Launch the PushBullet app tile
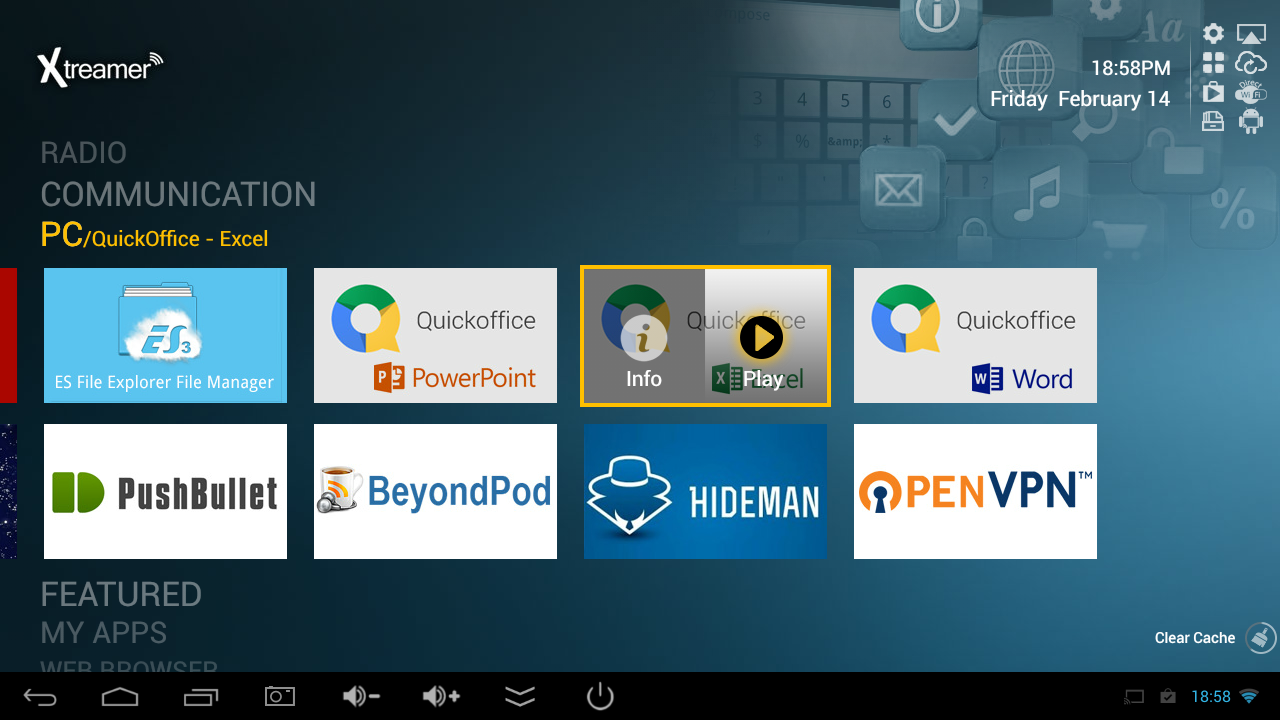The image size is (1280, 720). coord(165,492)
